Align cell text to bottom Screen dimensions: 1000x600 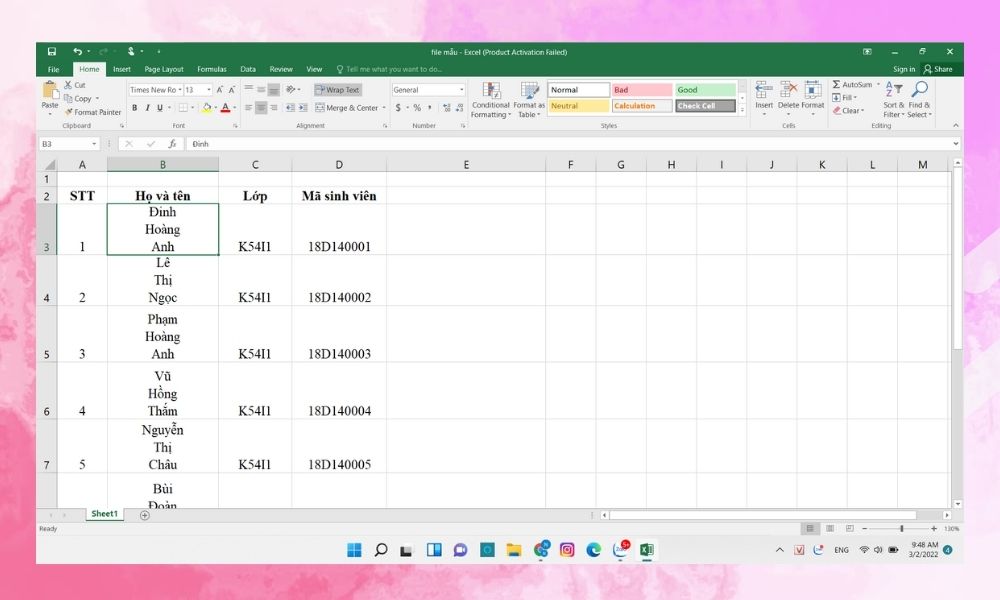(274, 90)
